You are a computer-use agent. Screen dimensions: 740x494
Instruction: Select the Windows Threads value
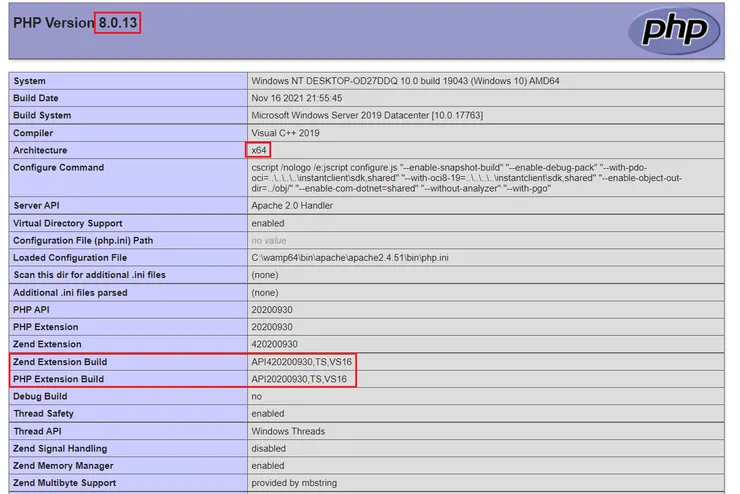288,431
